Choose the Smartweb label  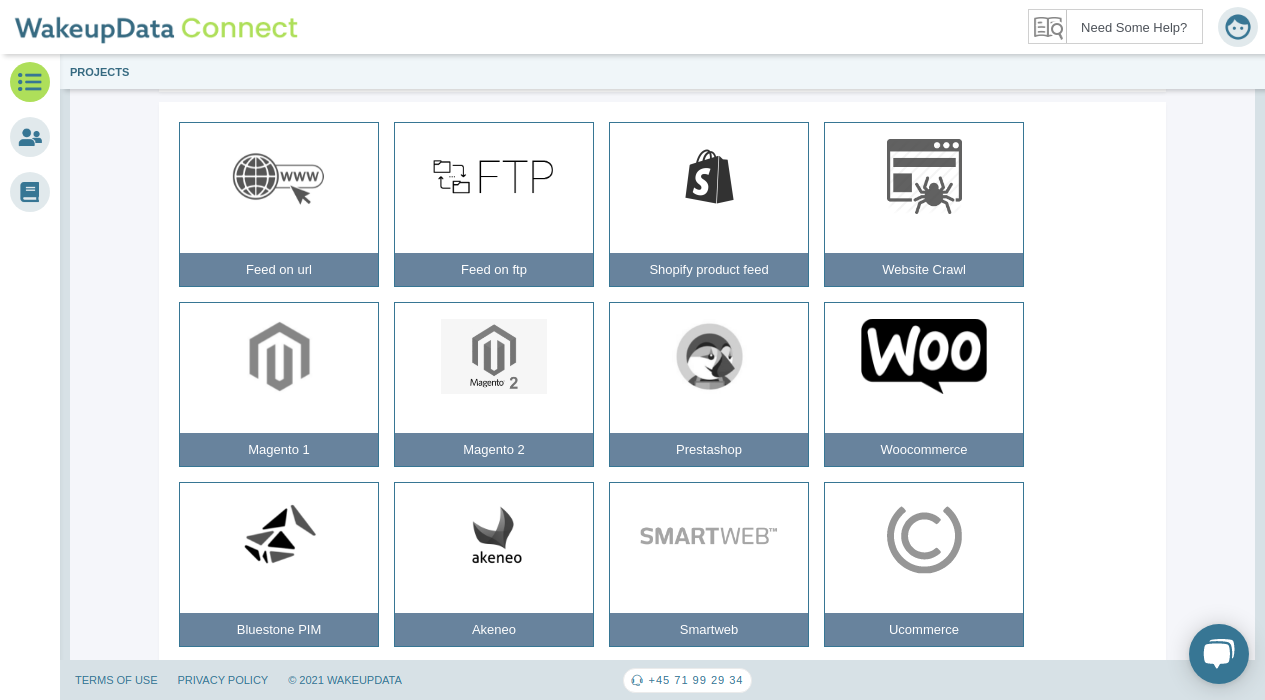pyautogui.click(x=709, y=630)
